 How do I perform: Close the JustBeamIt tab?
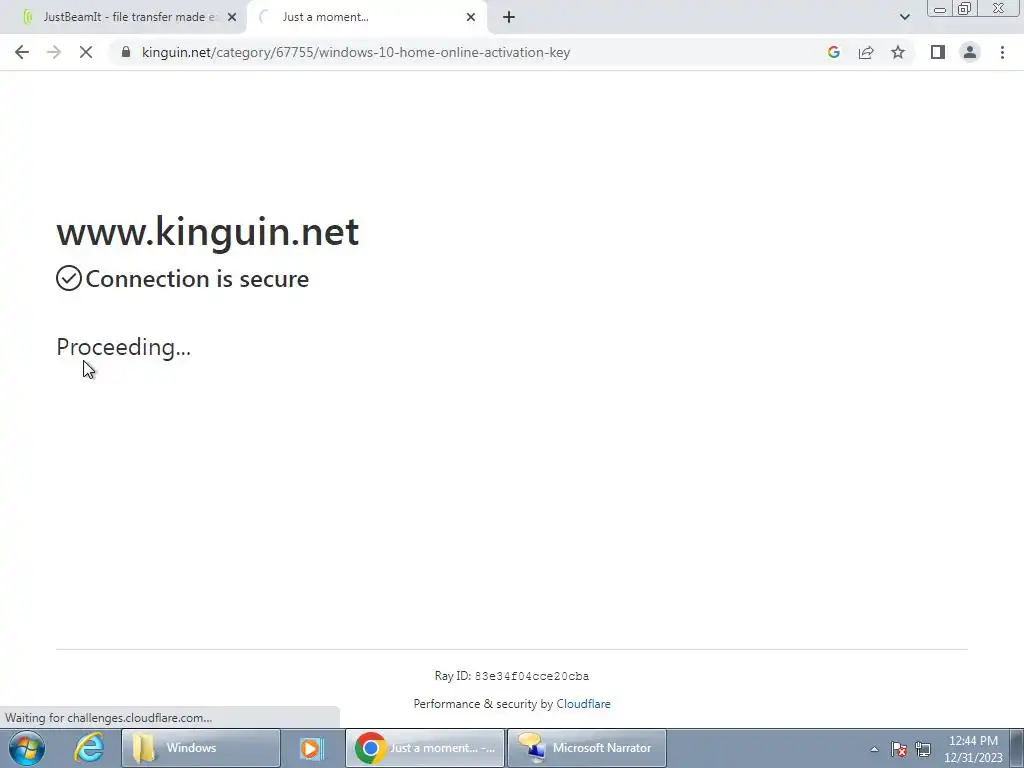click(232, 17)
